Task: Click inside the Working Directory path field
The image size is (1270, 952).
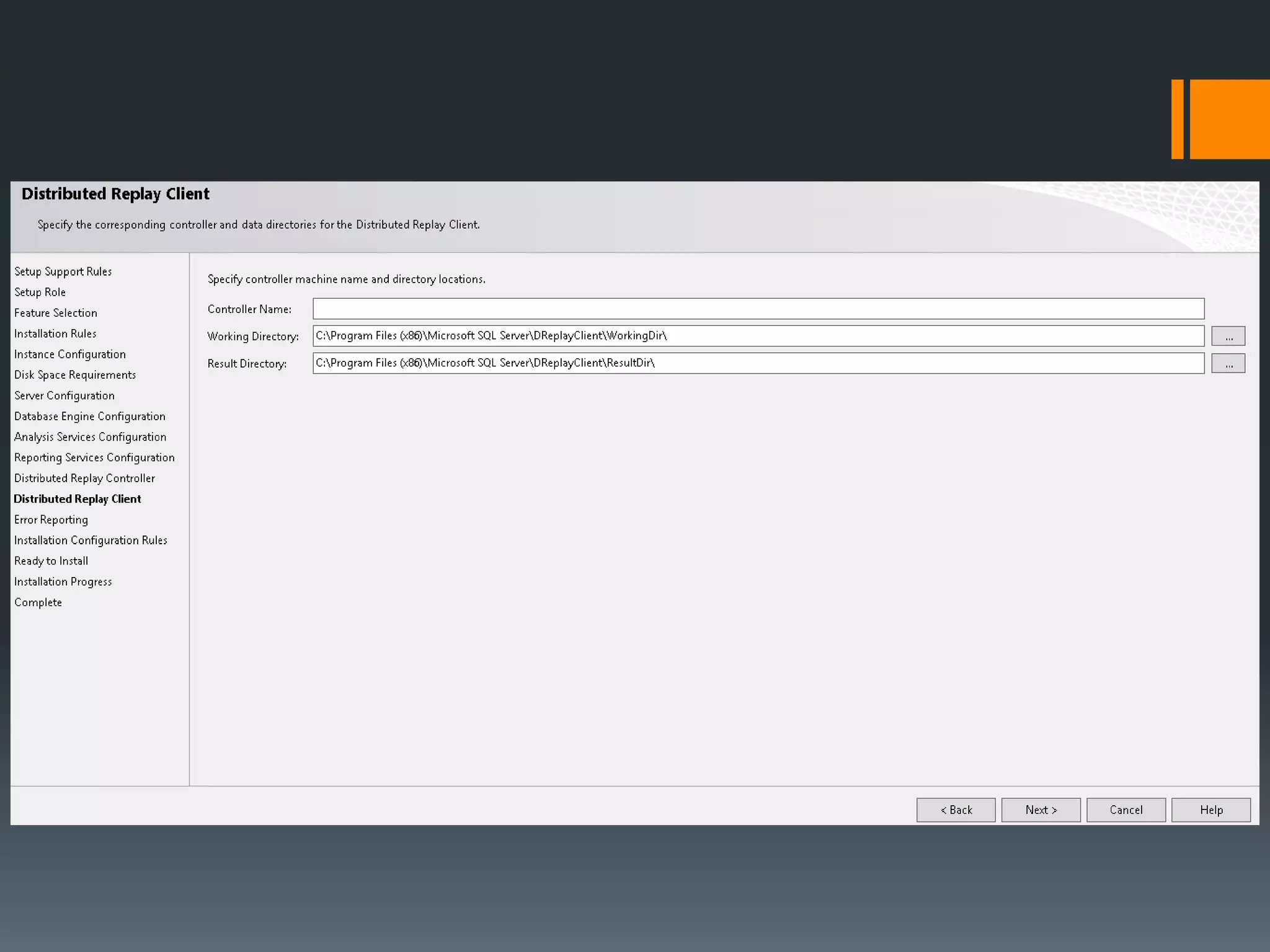Action: [x=758, y=336]
